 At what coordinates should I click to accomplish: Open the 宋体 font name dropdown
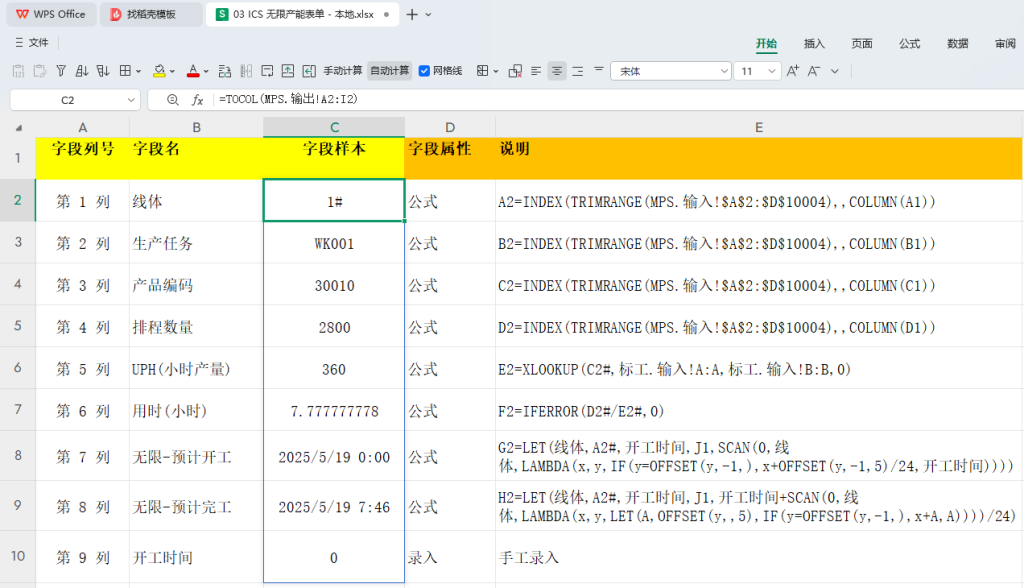[x=724, y=71]
